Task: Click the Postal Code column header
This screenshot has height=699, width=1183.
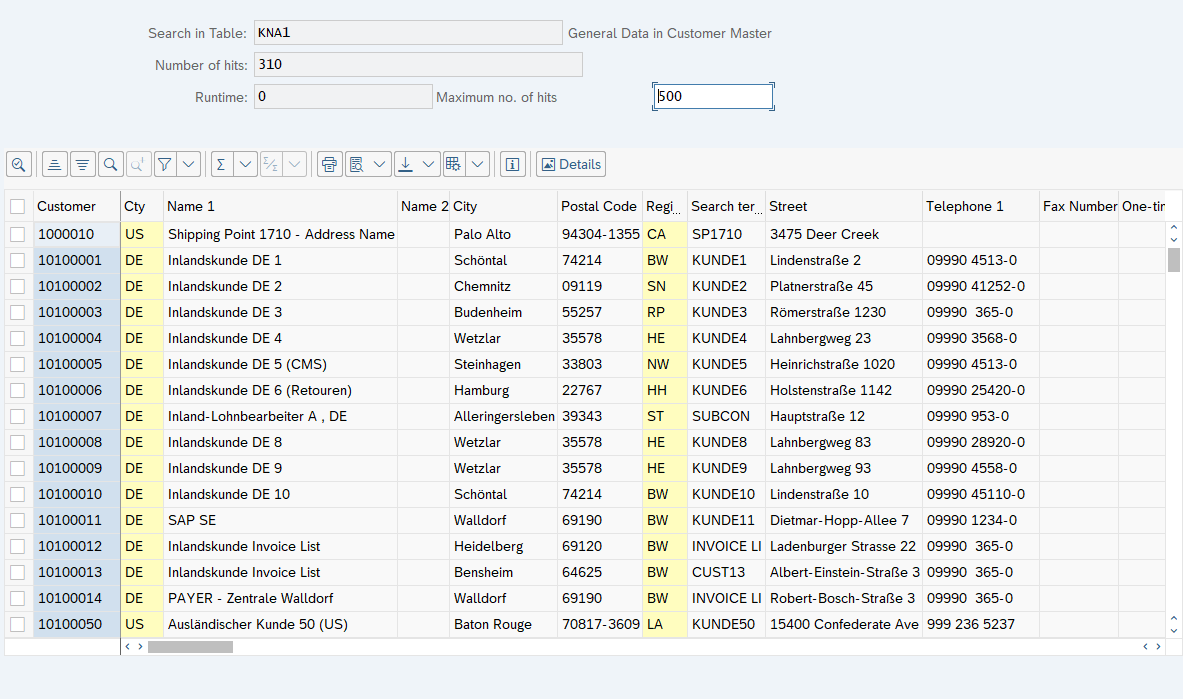Action: pyautogui.click(x=598, y=206)
